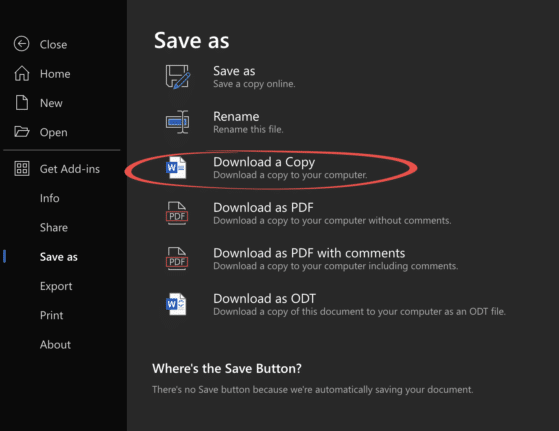Click the PDF icon for Download as PDF
The width and height of the screenshot is (559, 431).
point(177,213)
